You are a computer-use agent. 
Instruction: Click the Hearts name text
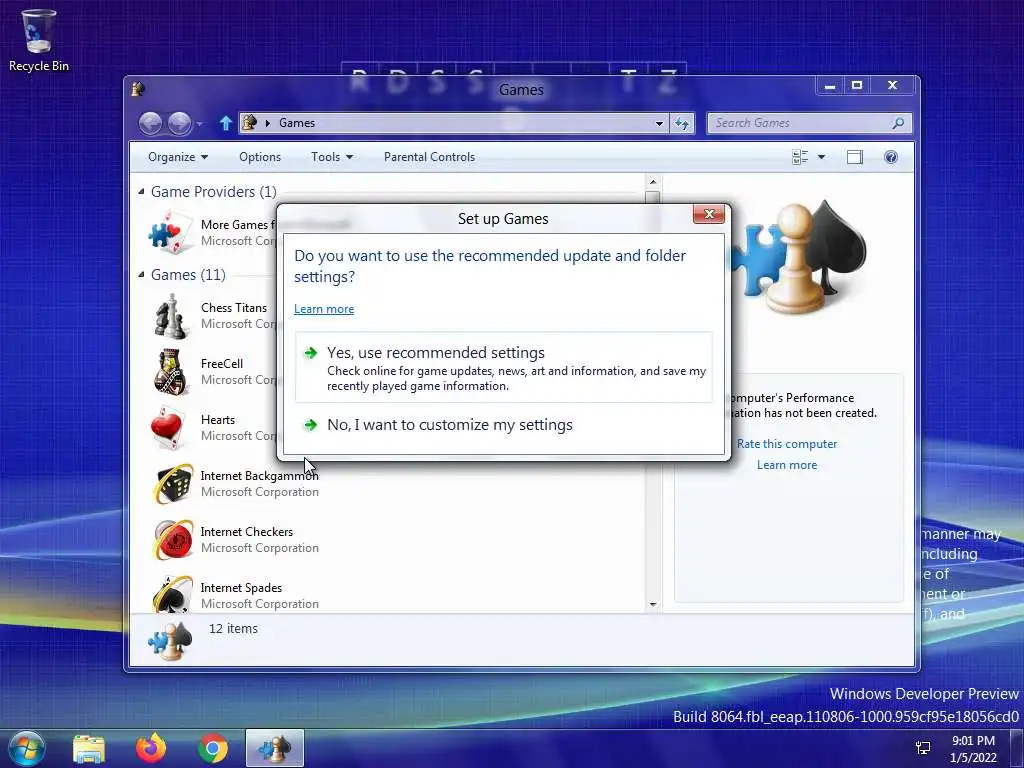pyautogui.click(x=217, y=420)
